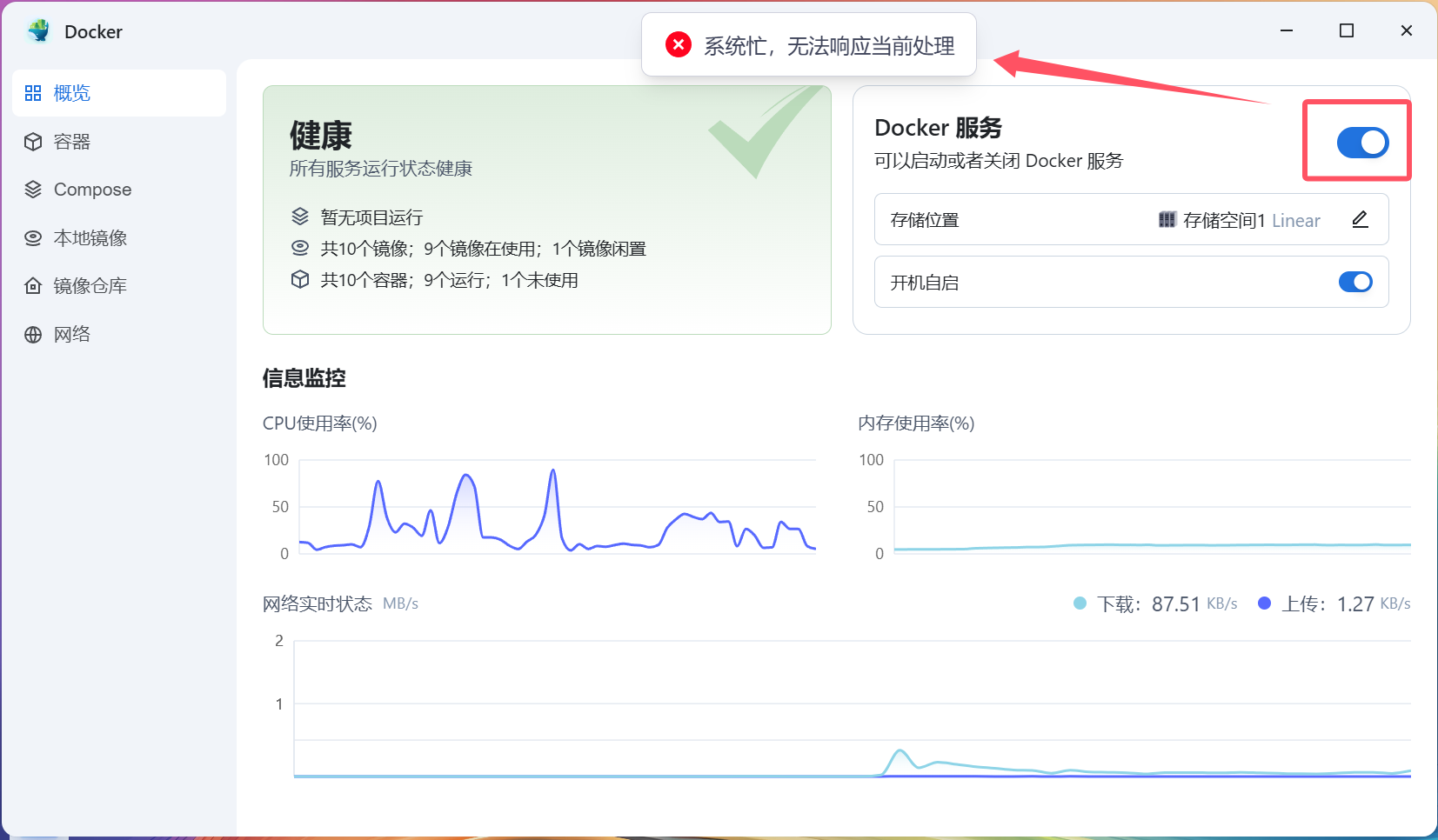Click the 开机自启 label
This screenshot has height=840, width=1438.
(925, 283)
